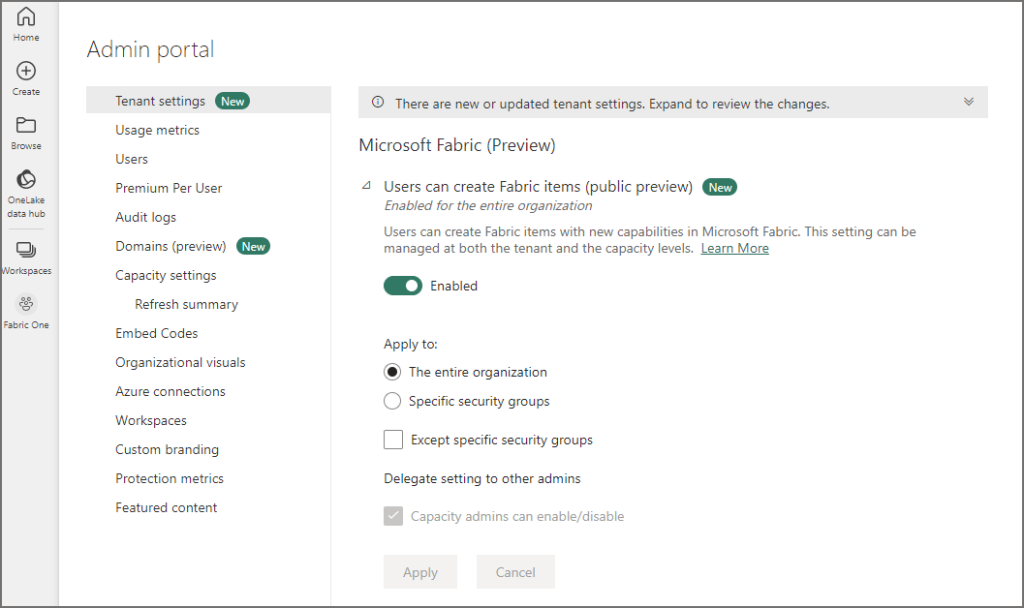
Task: Open Premium Per User settings
Action: click(x=168, y=188)
